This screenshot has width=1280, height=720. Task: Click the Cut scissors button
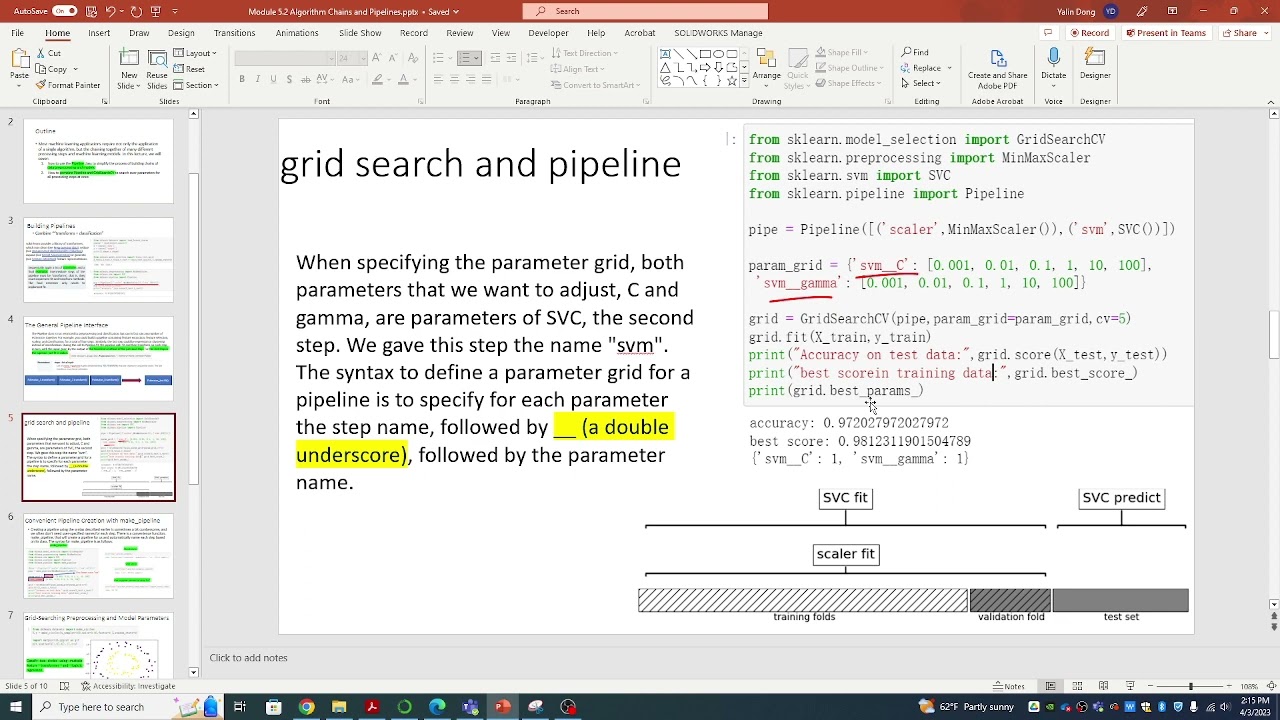click(x=48, y=53)
